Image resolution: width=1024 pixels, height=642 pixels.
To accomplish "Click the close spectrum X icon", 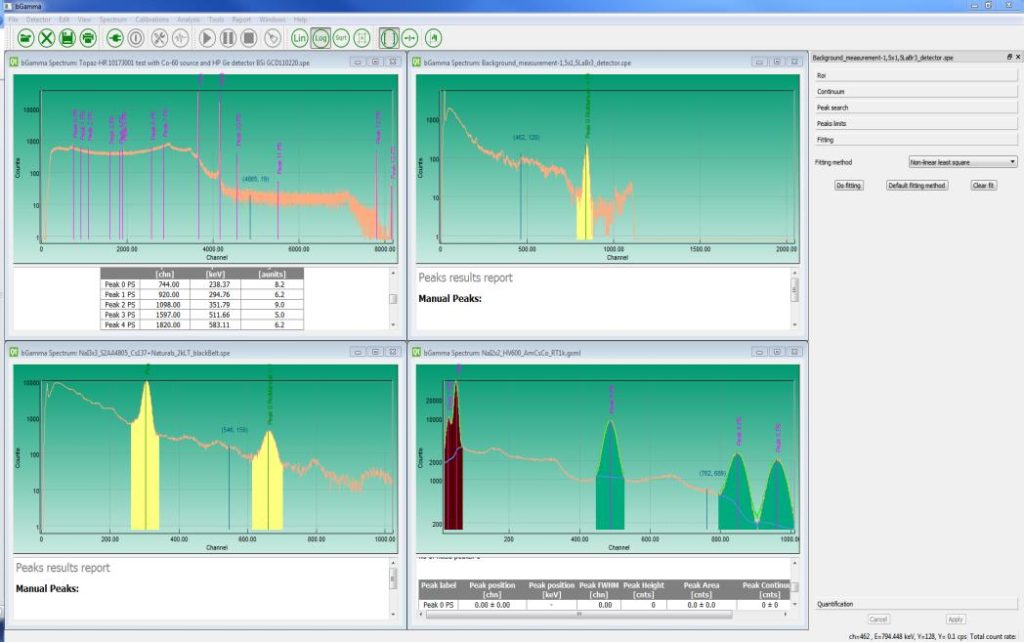I will (x=46, y=38).
